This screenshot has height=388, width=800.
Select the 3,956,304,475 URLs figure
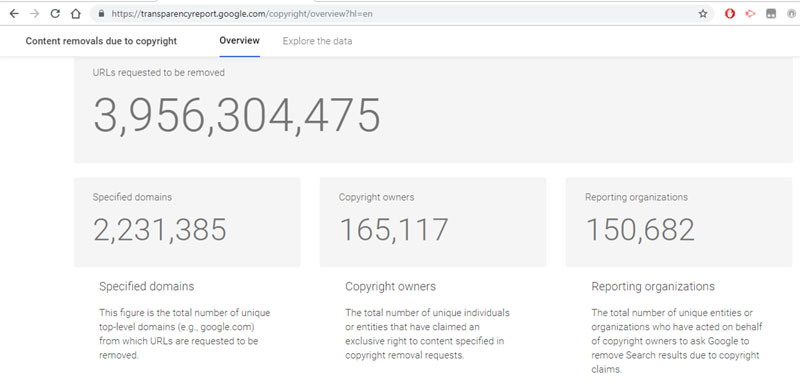[x=237, y=115]
